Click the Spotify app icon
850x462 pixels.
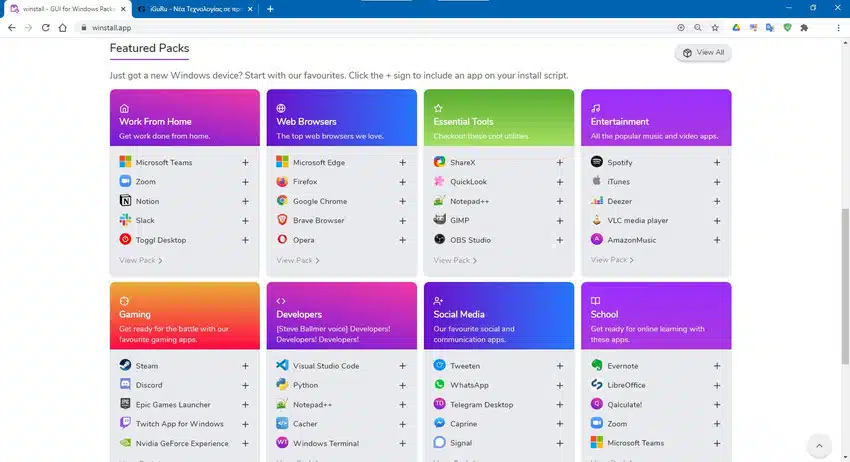(x=596, y=162)
